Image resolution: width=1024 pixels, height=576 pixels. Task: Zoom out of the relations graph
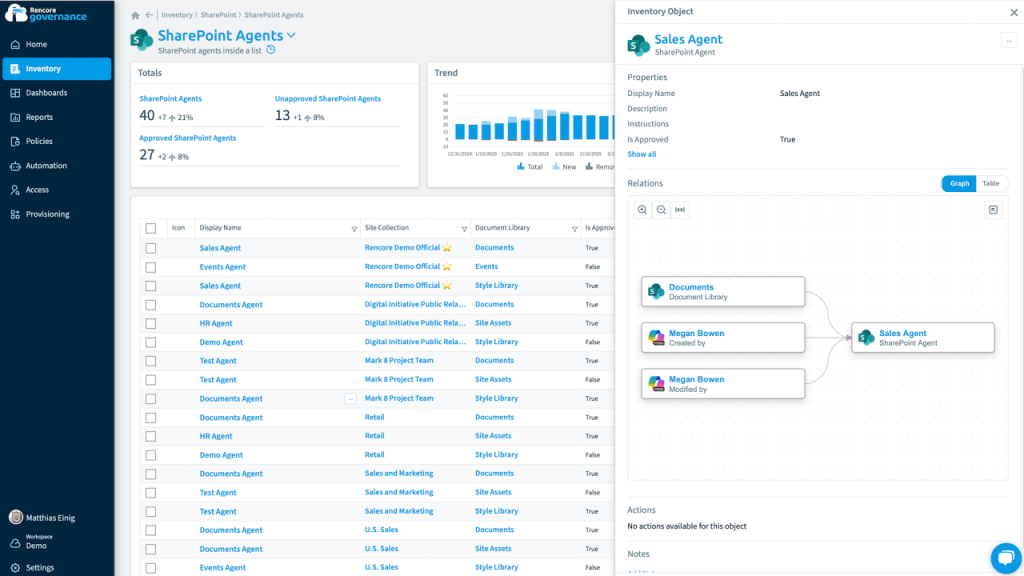click(661, 210)
